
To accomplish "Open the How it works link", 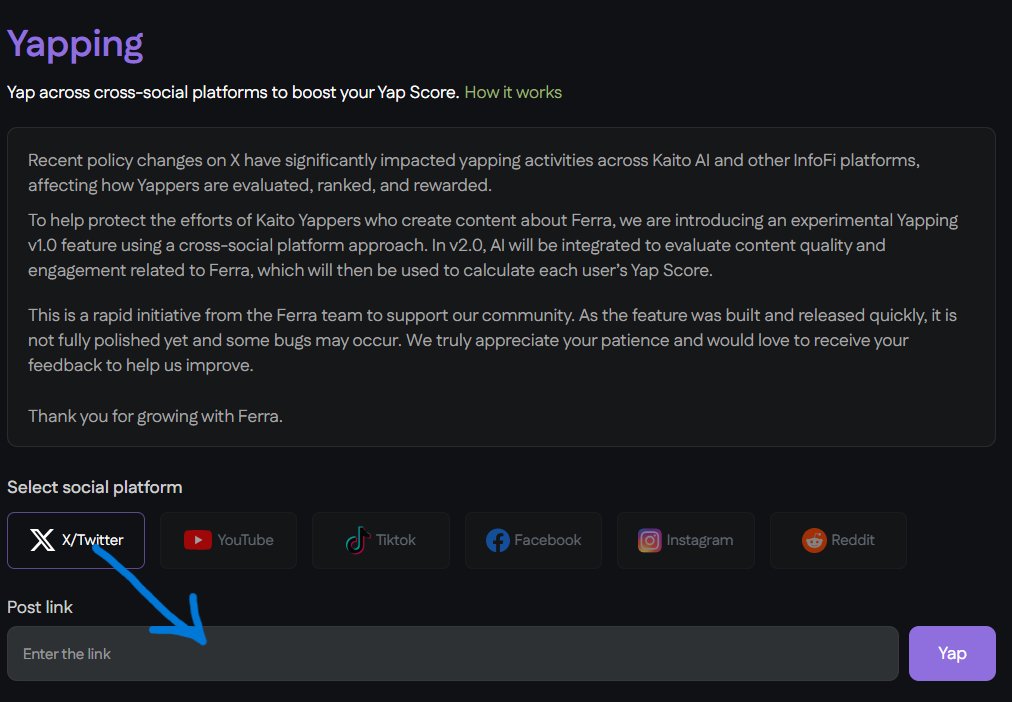I will click(513, 92).
